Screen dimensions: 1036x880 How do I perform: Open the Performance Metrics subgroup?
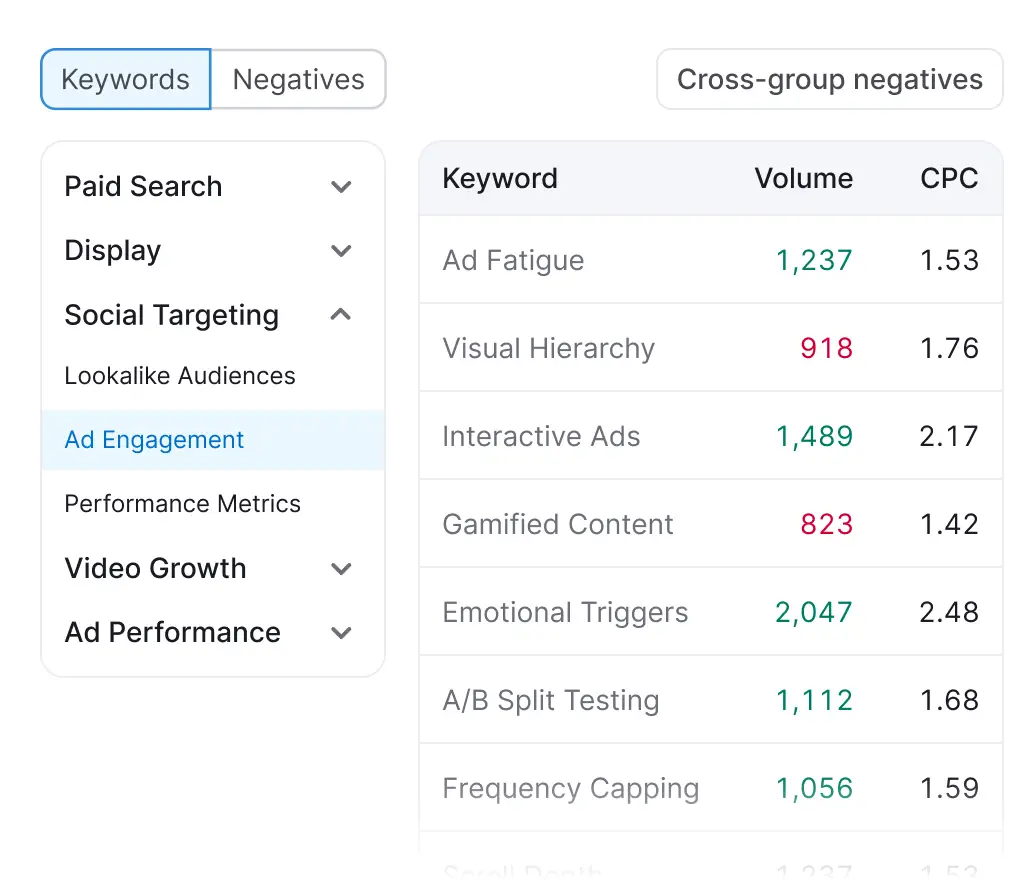[182, 504]
